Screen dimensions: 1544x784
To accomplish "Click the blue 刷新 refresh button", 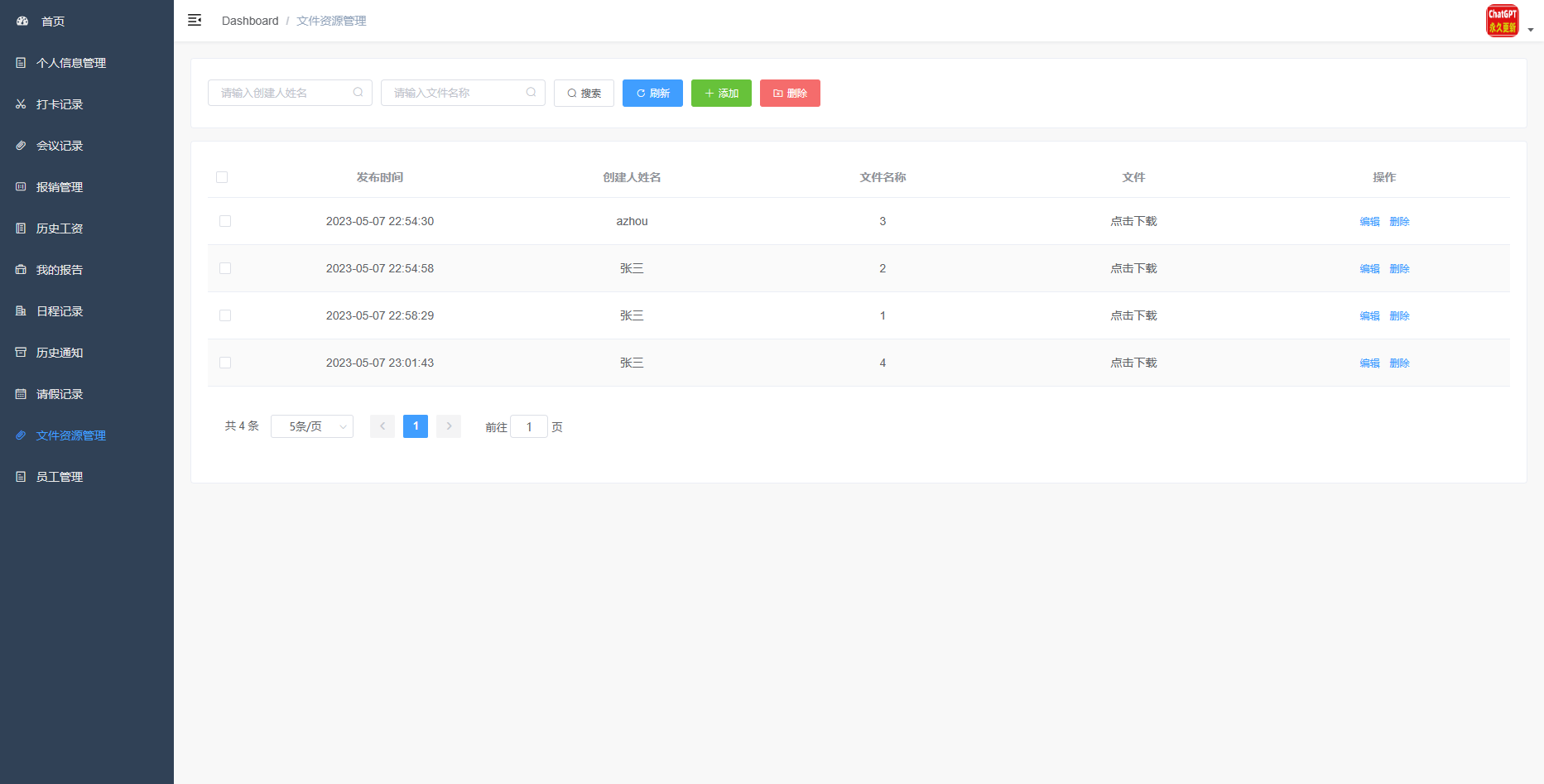I will click(652, 94).
